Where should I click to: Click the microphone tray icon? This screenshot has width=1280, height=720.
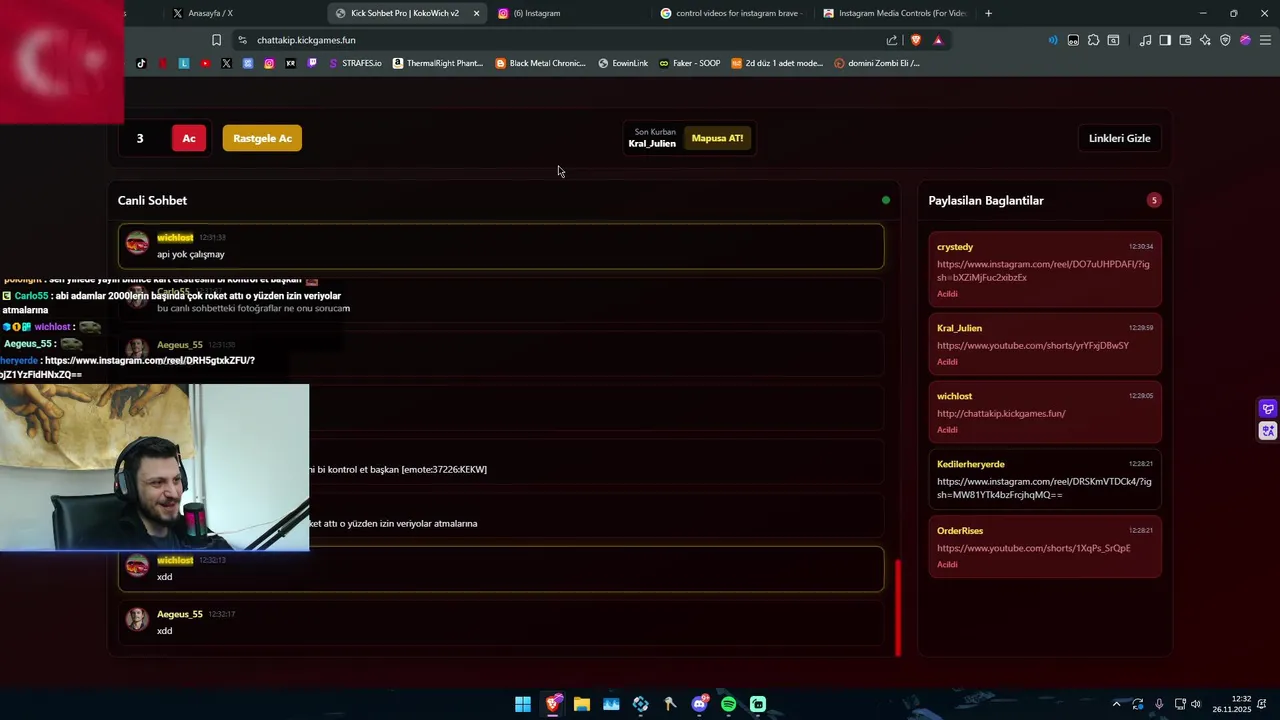pos(1159,704)
